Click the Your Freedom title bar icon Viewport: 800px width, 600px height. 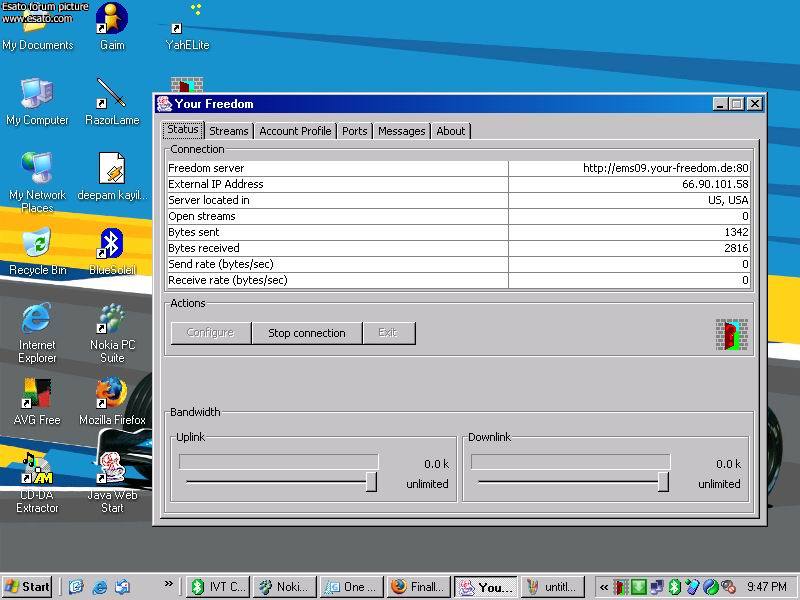(164, 104)
